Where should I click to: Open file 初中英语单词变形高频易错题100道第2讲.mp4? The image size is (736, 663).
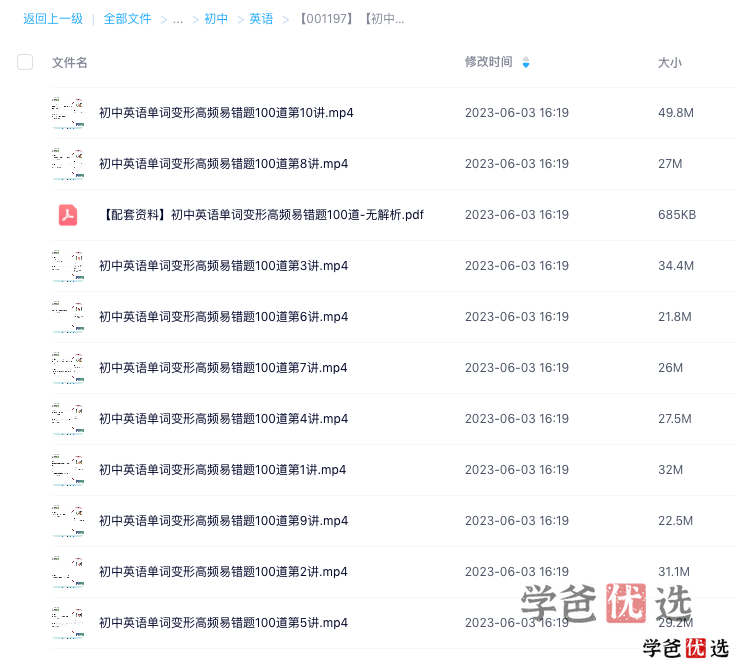point(223,572)
